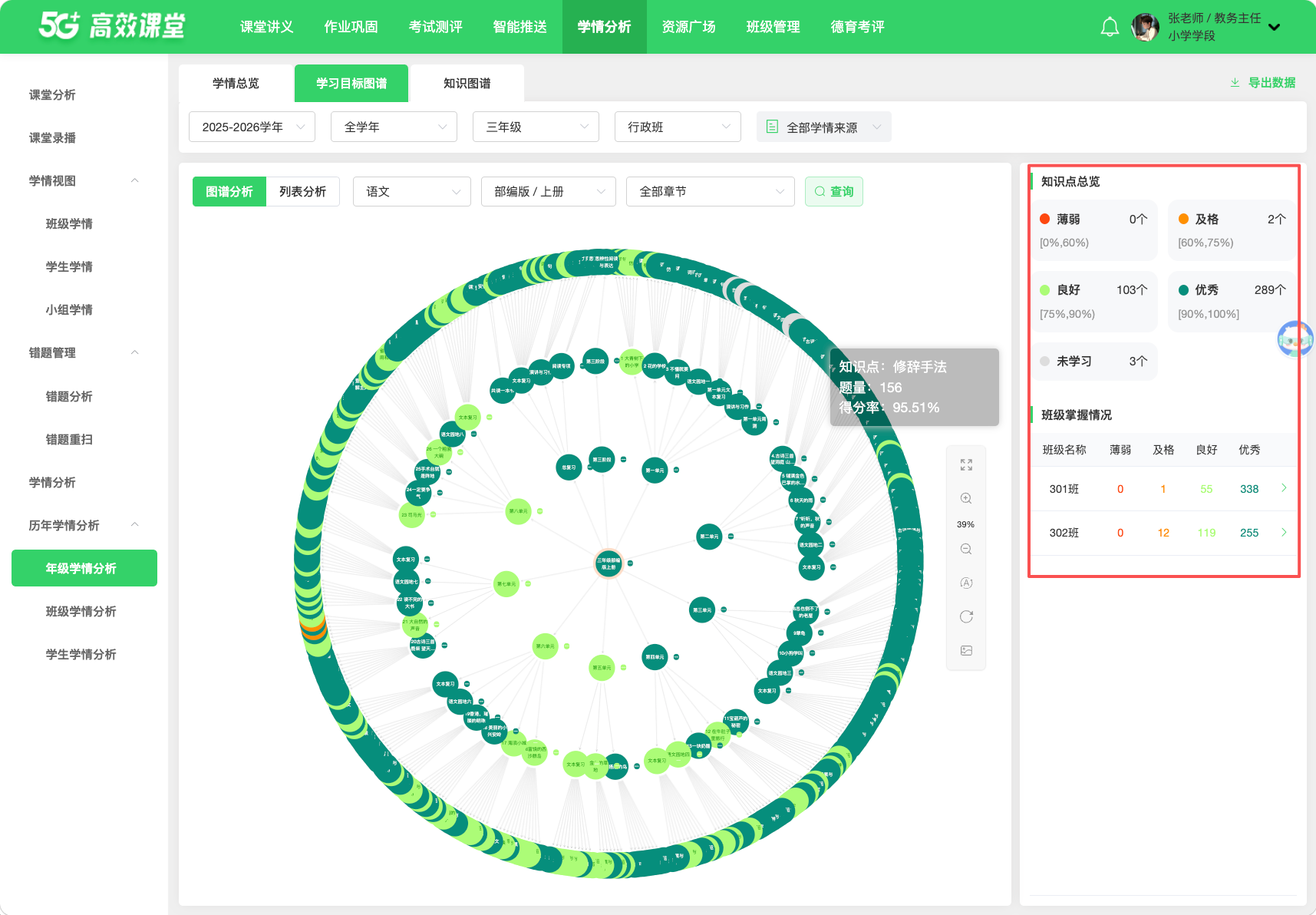This screenshot has height=915, width=1316.
Task: Select the 第三单元 graph node
Action: 702,610
